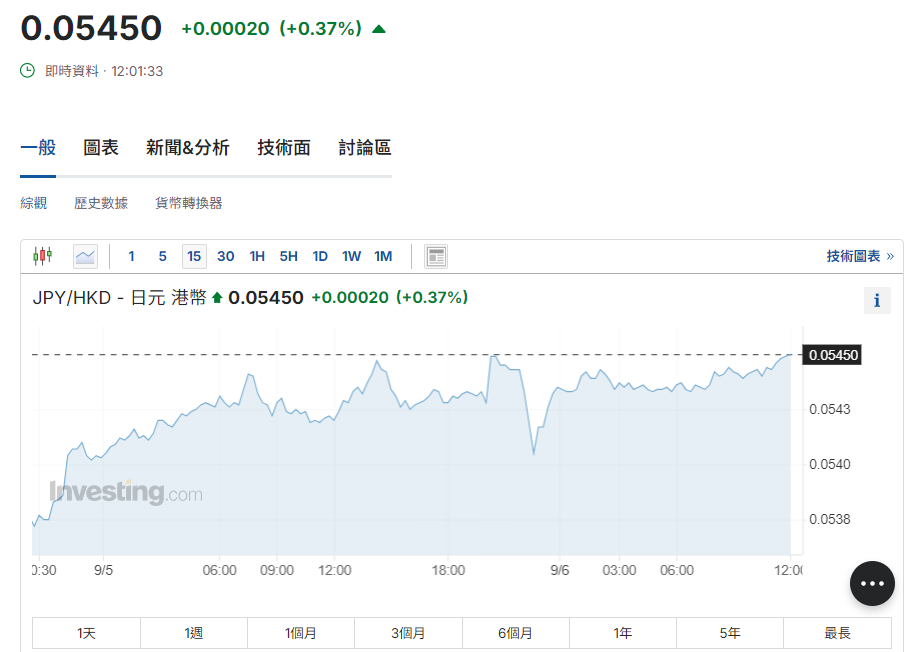Screen dimensions: 916x652
Task: Show 6個月 time range
Action: pyautogui.click(x=515, y=633)
